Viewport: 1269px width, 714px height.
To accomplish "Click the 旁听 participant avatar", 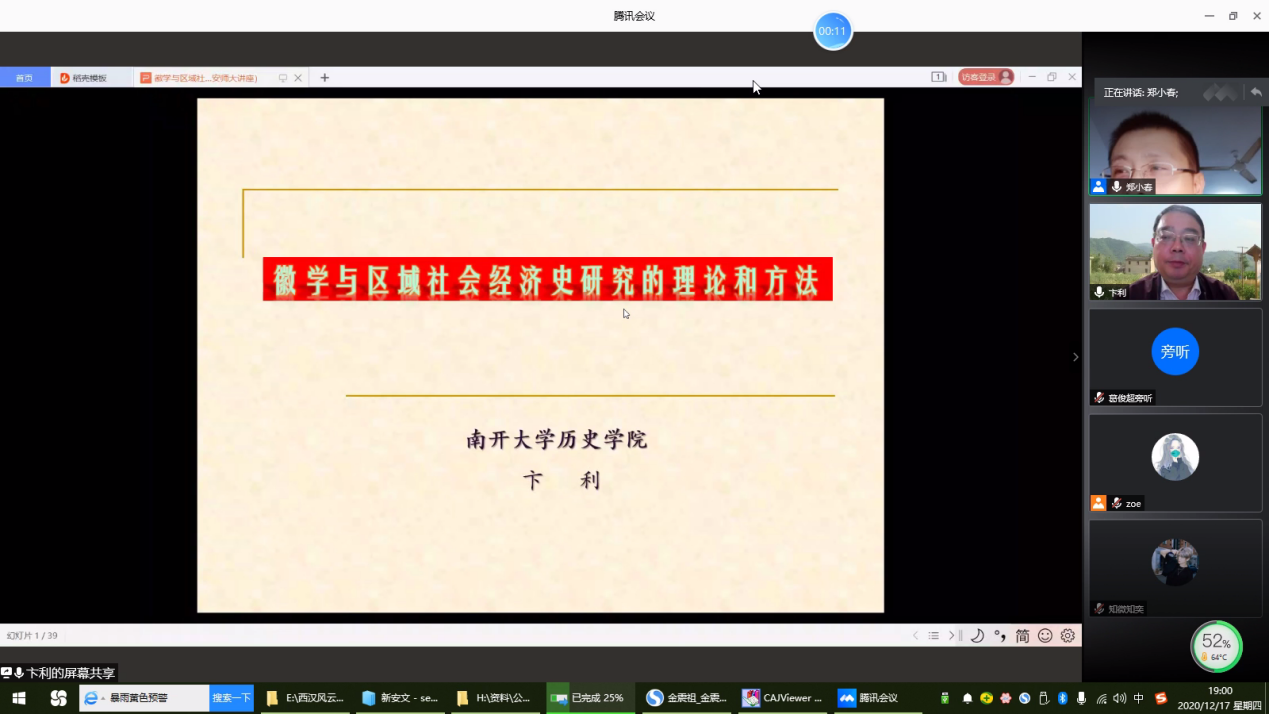I will tap(1174, 352).
